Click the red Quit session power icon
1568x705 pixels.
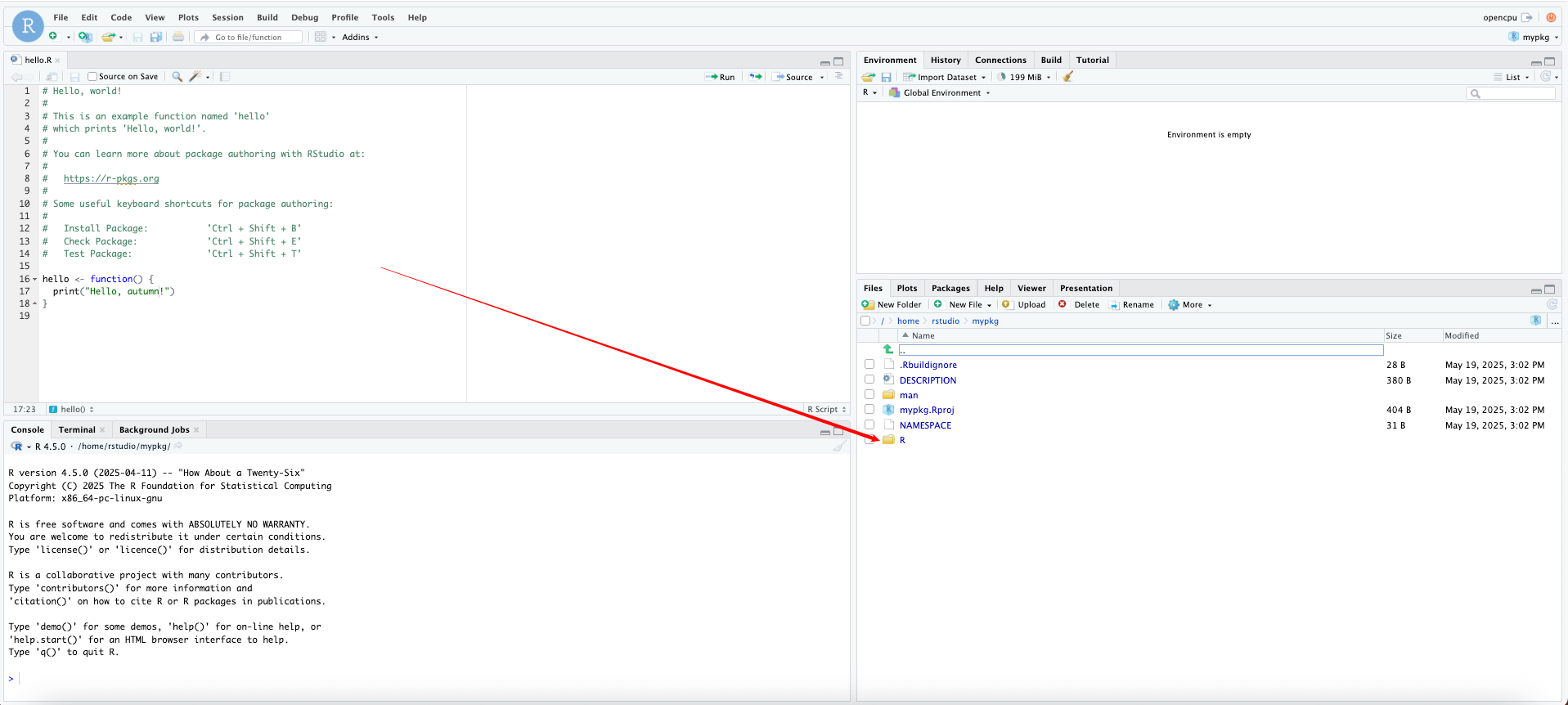(1551, 17)
